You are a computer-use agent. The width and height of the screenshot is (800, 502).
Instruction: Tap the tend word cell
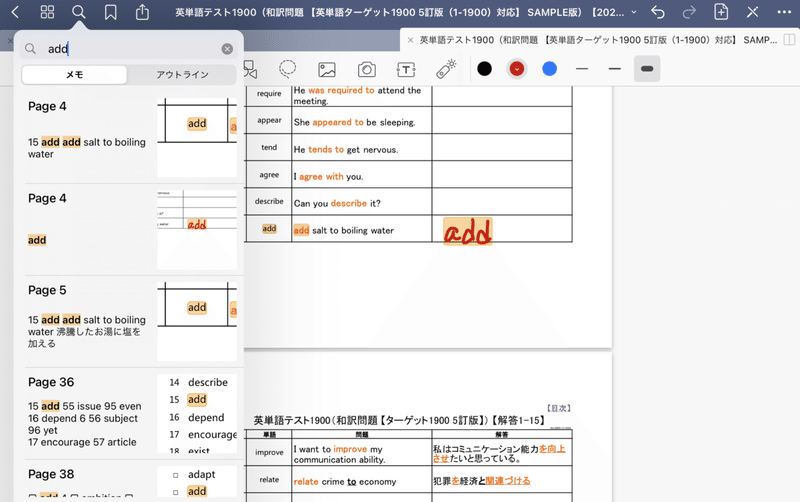click(x=269, y=147)
